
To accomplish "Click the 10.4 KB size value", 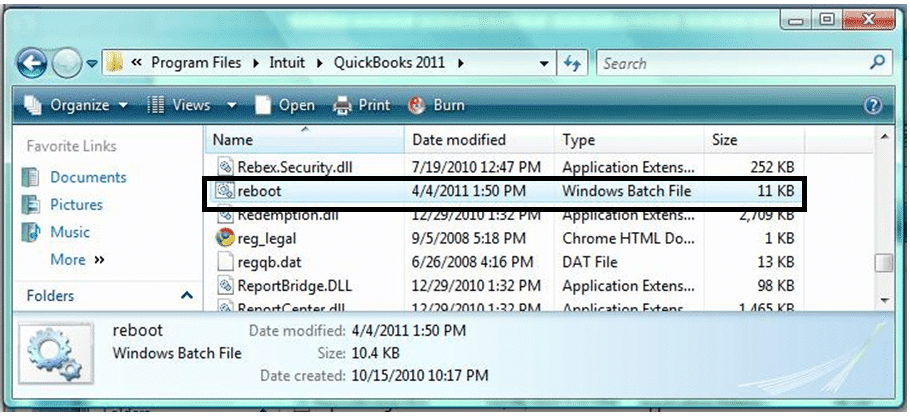I will tap(375, 353).
